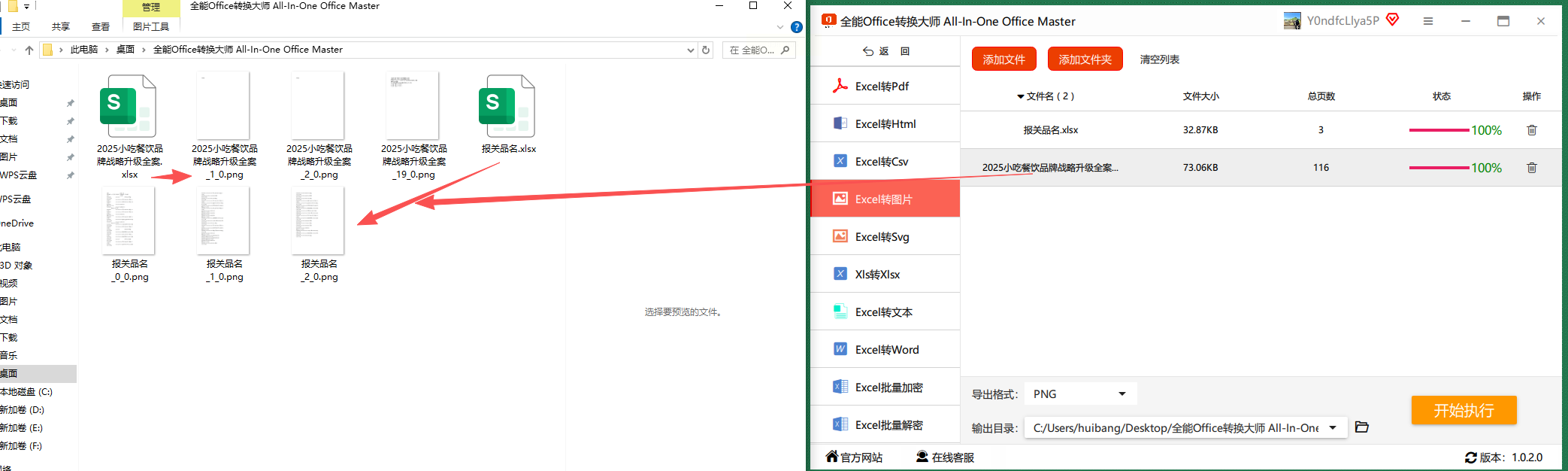Open the 图片工具 ribbon tab

151,26
